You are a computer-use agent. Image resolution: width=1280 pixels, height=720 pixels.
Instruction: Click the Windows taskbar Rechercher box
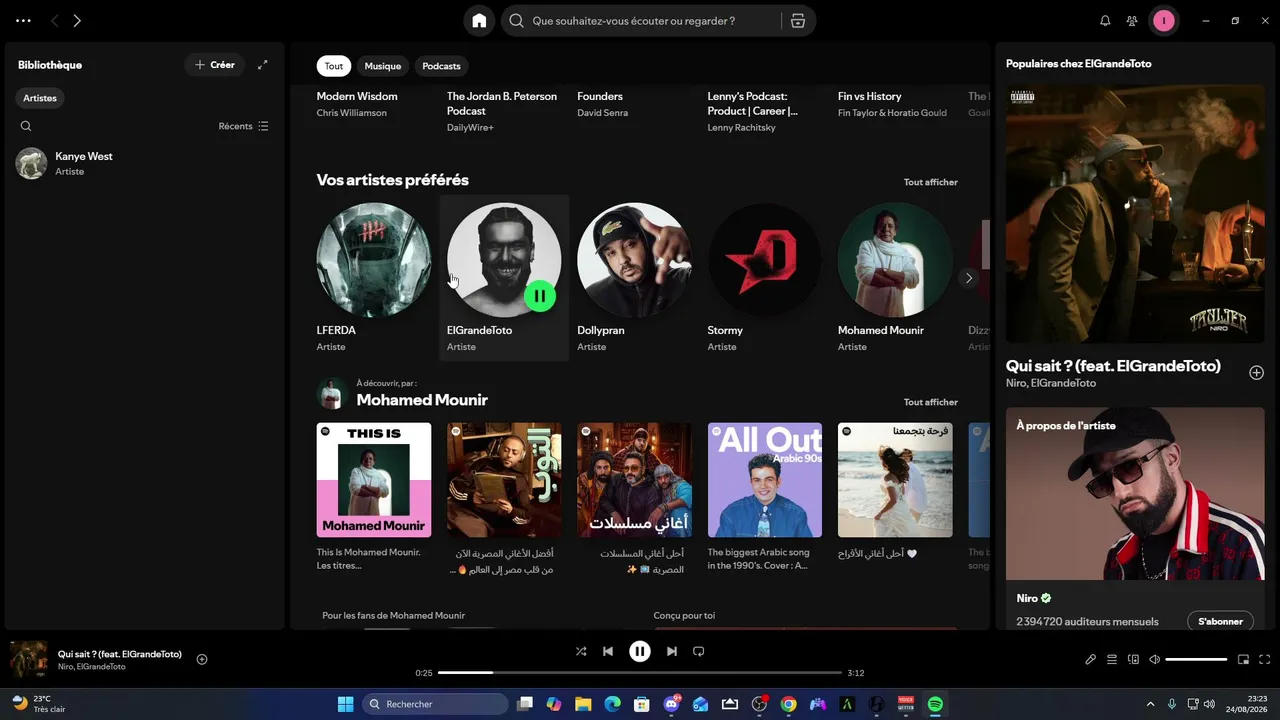tap(435, 704)
